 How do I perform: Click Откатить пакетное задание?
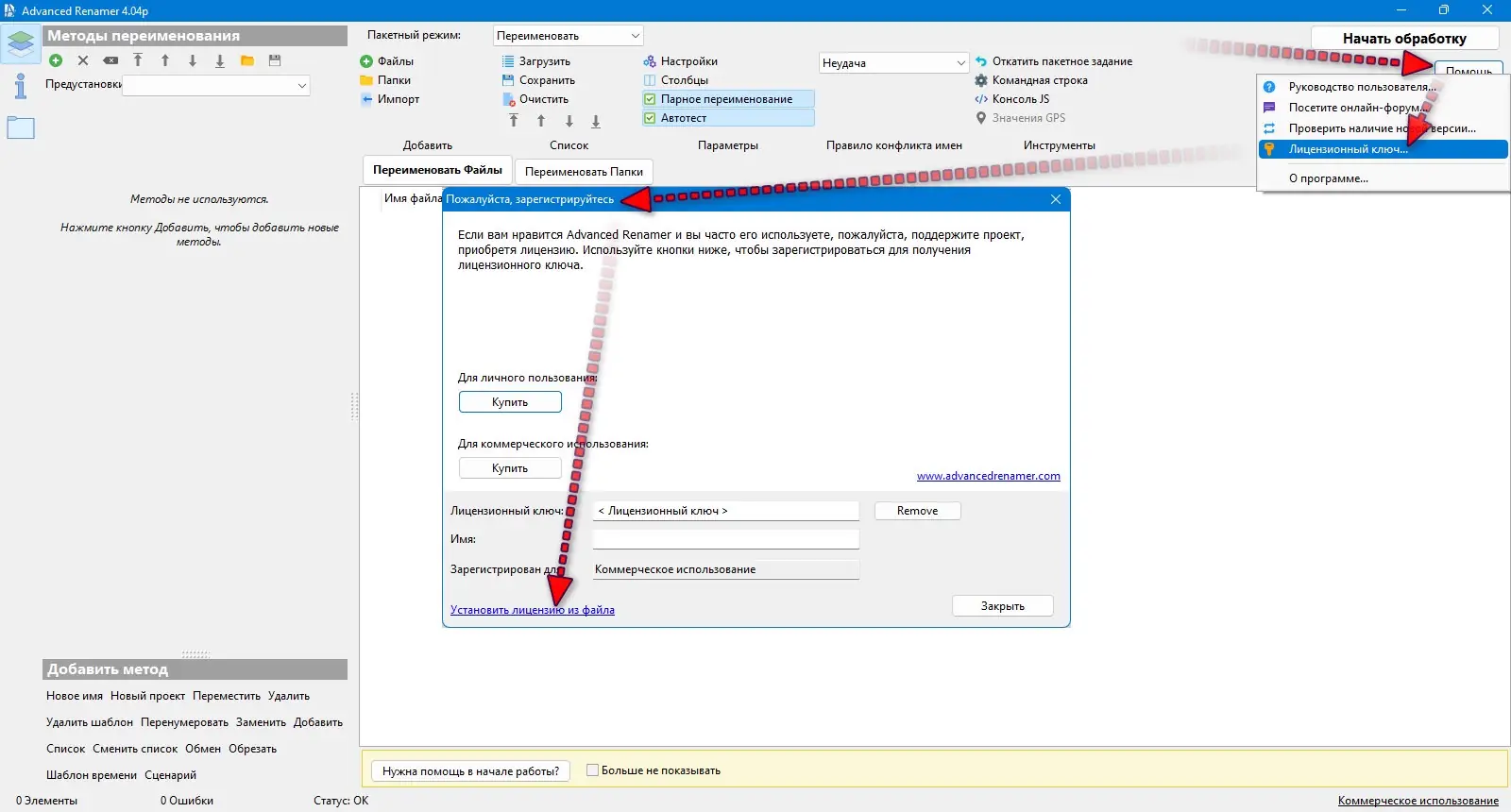coord(1054,61)
